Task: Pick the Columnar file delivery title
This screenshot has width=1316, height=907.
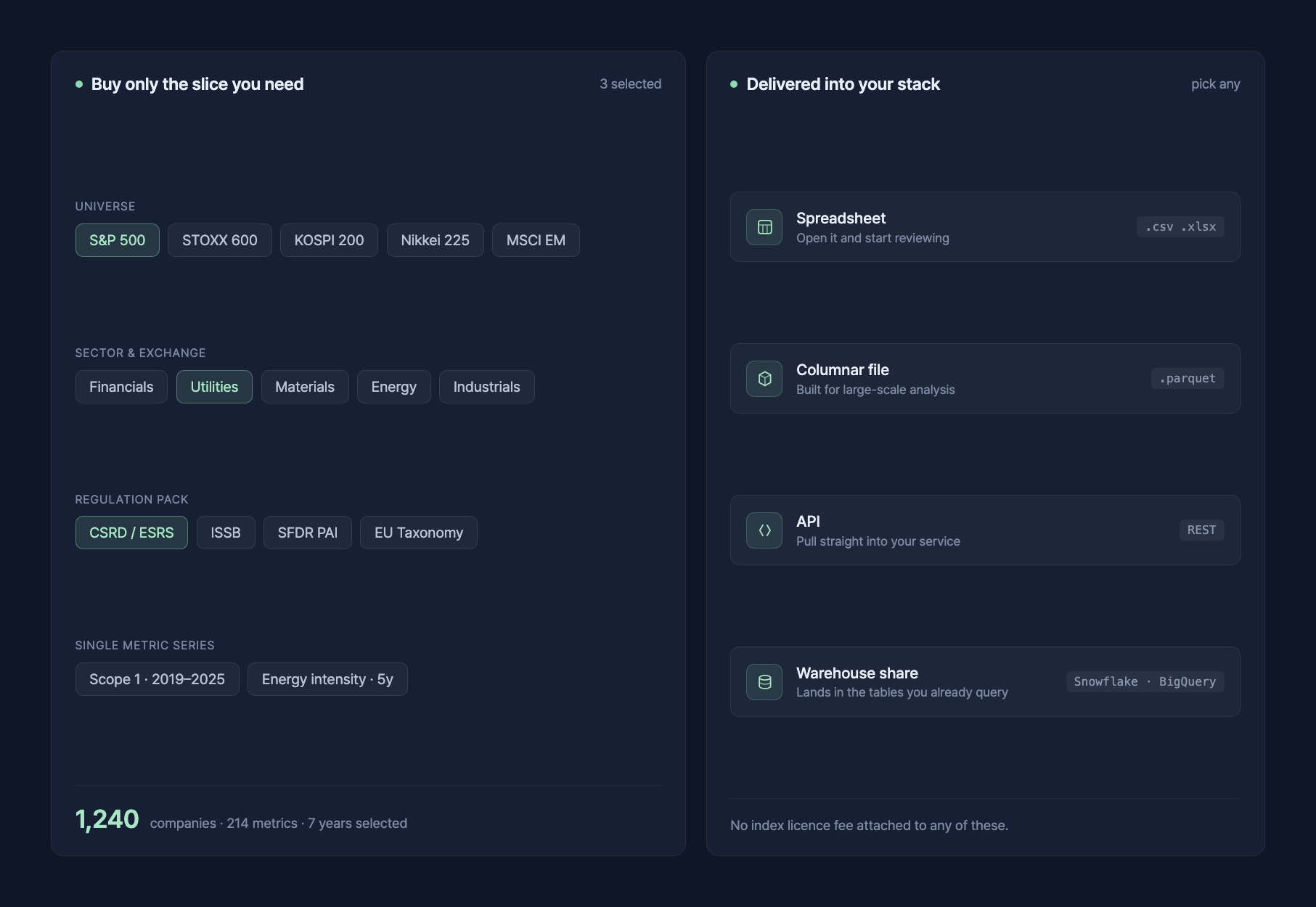Action: 843,370
